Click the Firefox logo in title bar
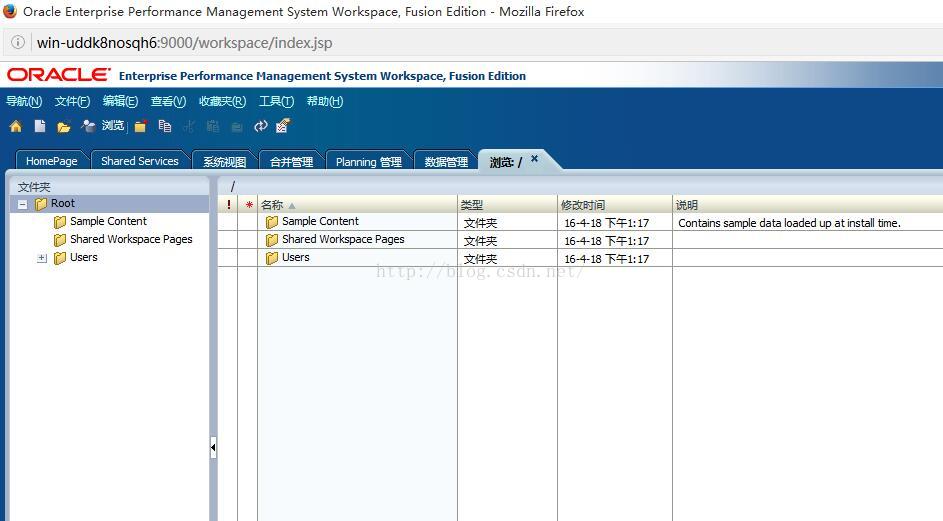 10,11
